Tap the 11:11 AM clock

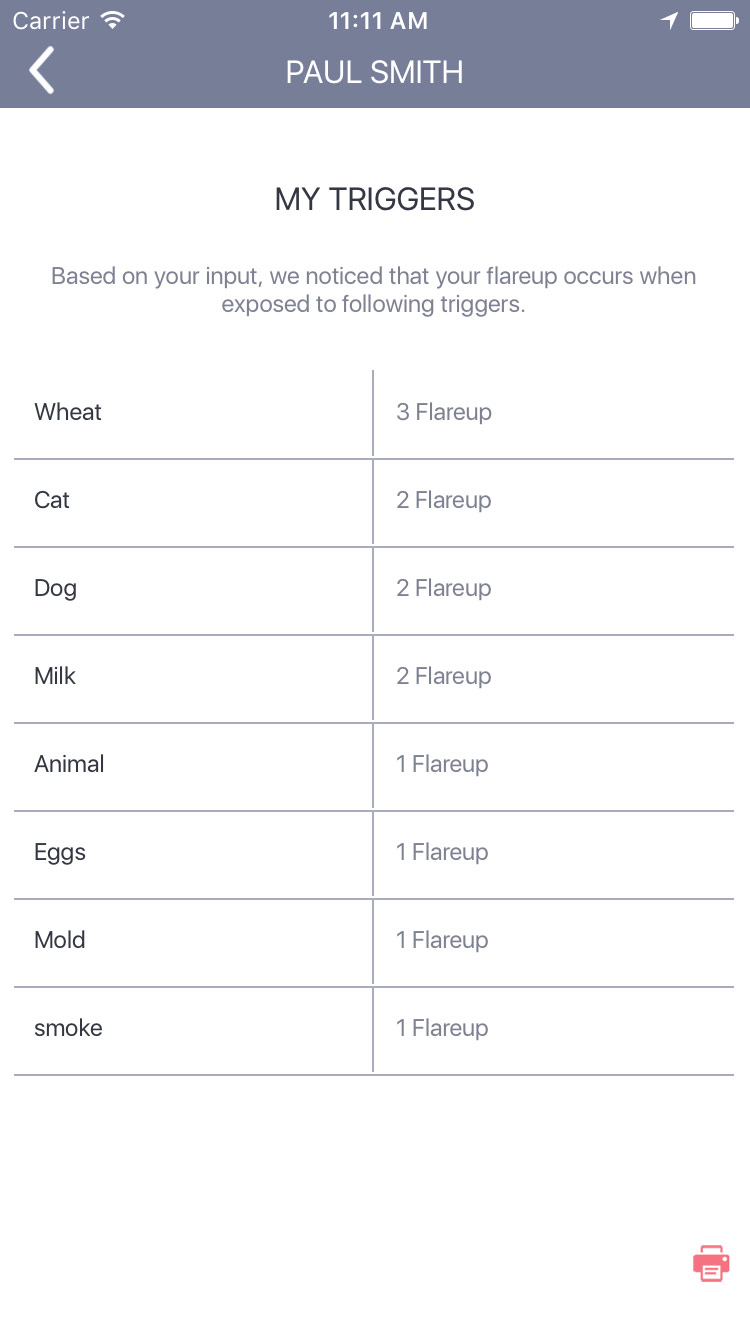(378, 20)
